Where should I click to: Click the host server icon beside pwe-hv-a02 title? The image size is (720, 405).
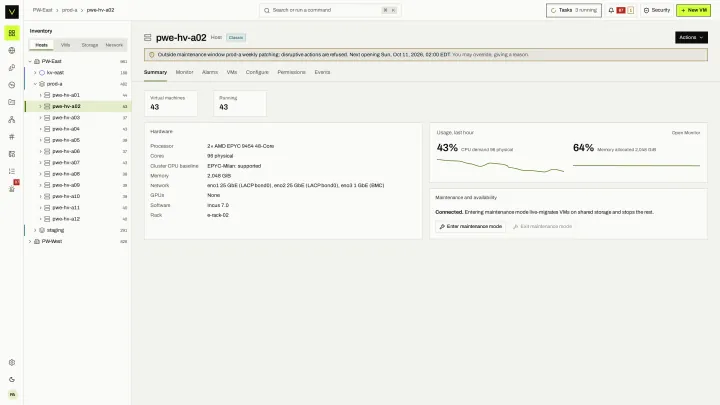coord(147,37)
